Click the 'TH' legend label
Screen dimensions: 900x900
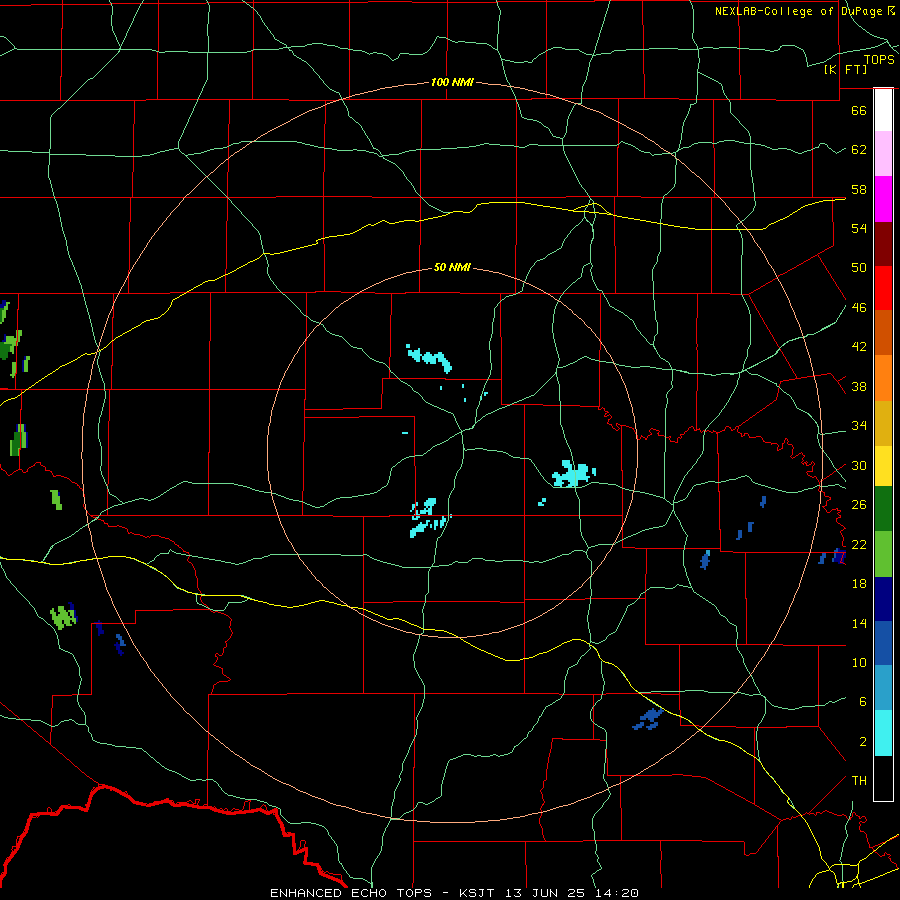[x=859, y=780]
